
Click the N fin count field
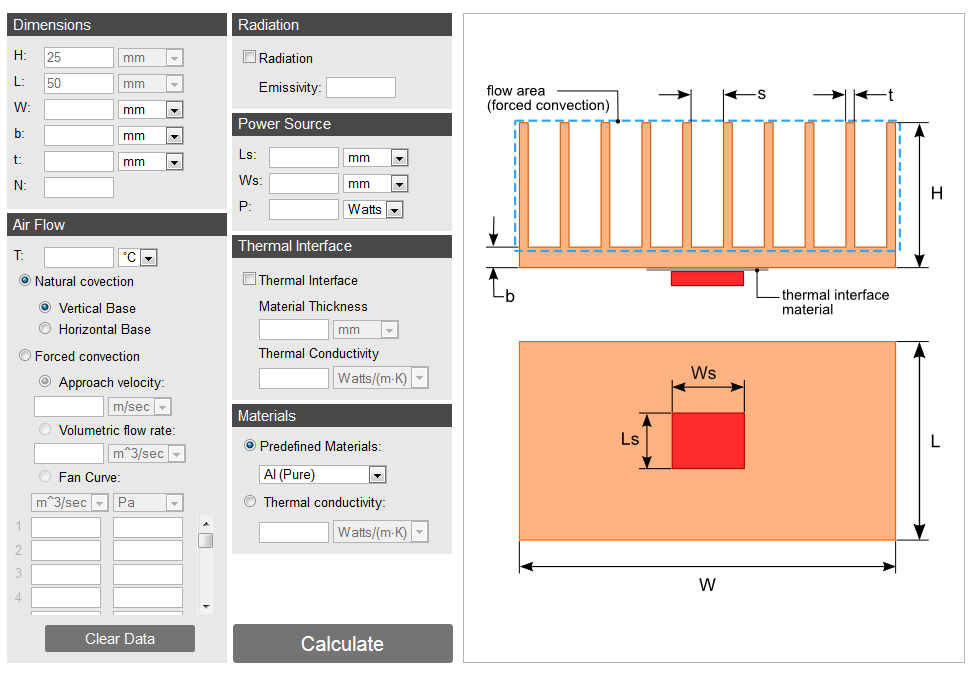79,187
